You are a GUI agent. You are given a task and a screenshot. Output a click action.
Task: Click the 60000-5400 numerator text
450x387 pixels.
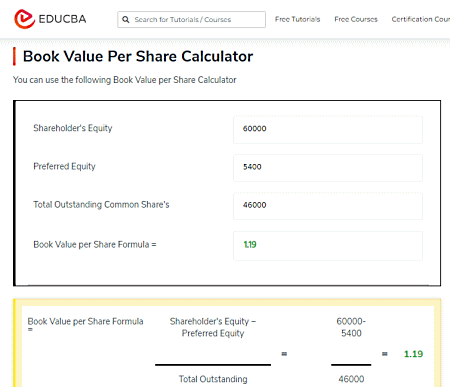click(351, 327)
